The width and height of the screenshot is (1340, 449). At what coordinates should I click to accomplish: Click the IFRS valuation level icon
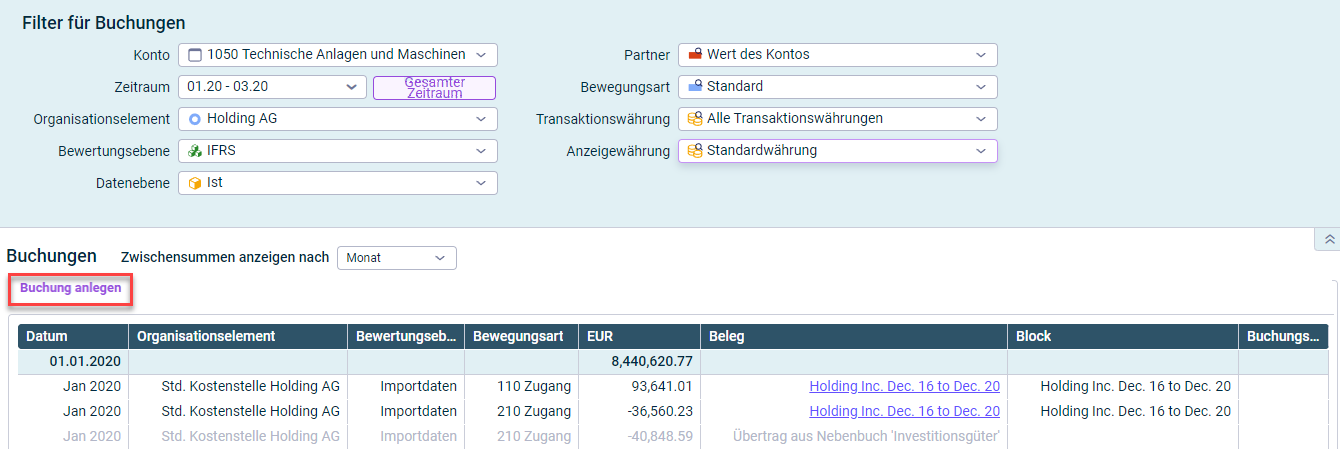194,151
